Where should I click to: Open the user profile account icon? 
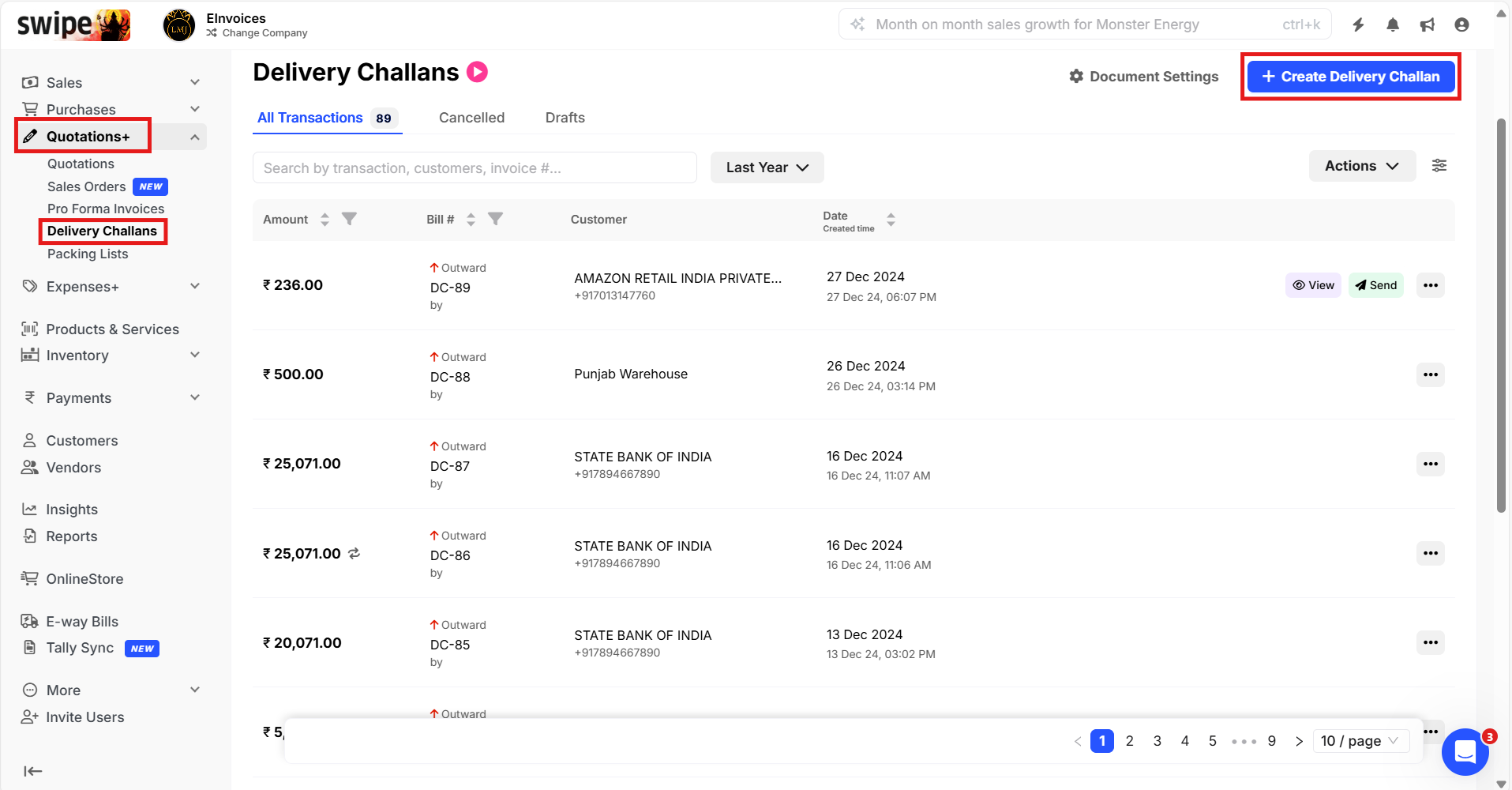[1461, 24]
